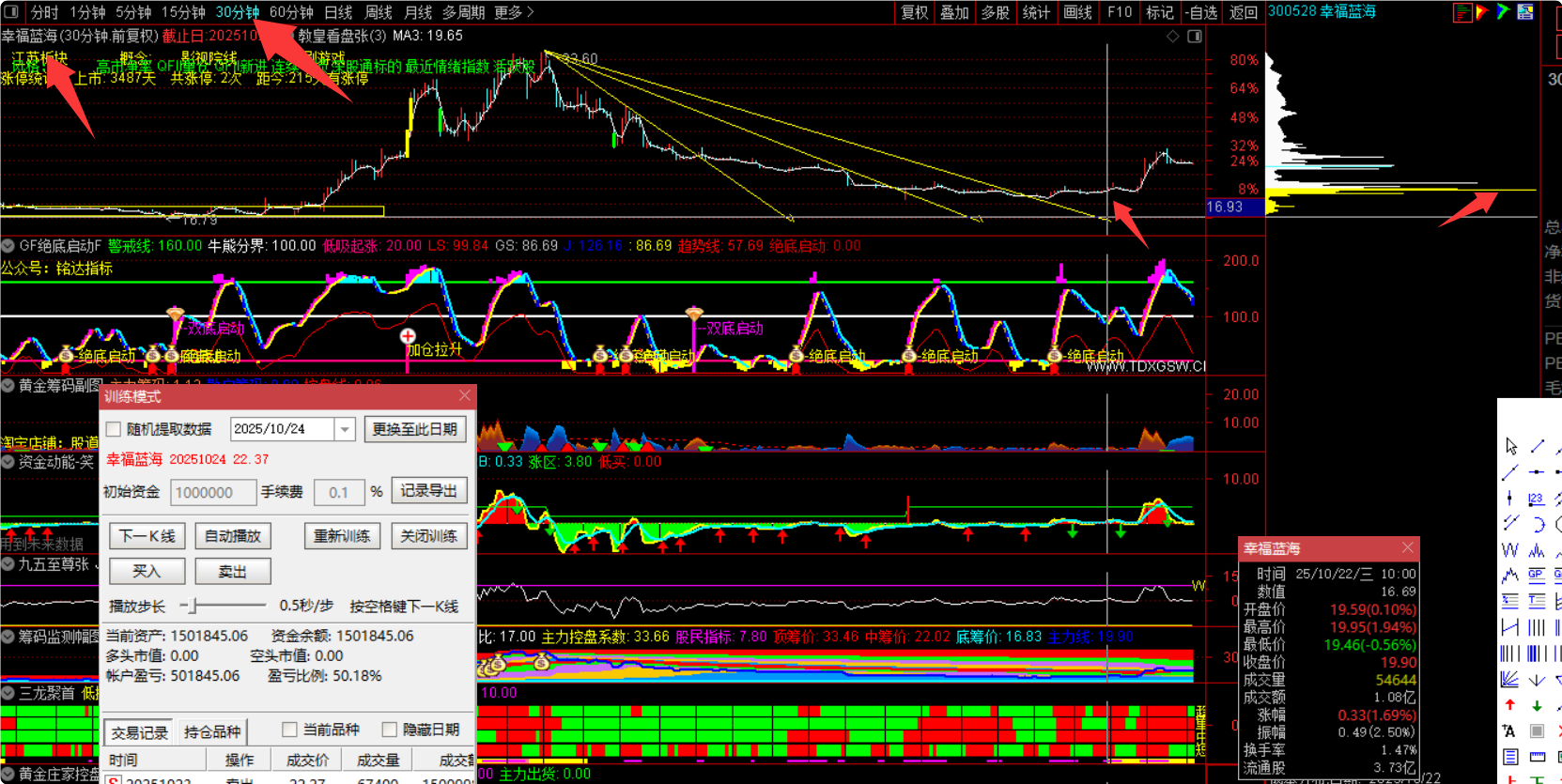The image size is (1562, 784).
Task: Select the T-lines text level tool
Action: pos(1537,601)
